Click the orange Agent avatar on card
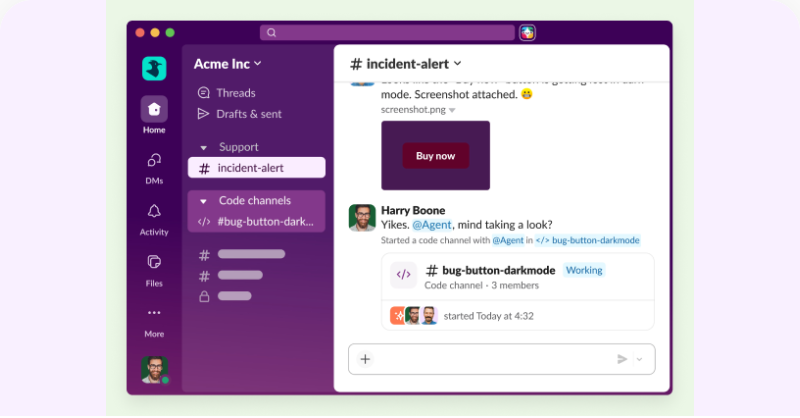This screenshot has height=418, width=800. click(398, 316)
